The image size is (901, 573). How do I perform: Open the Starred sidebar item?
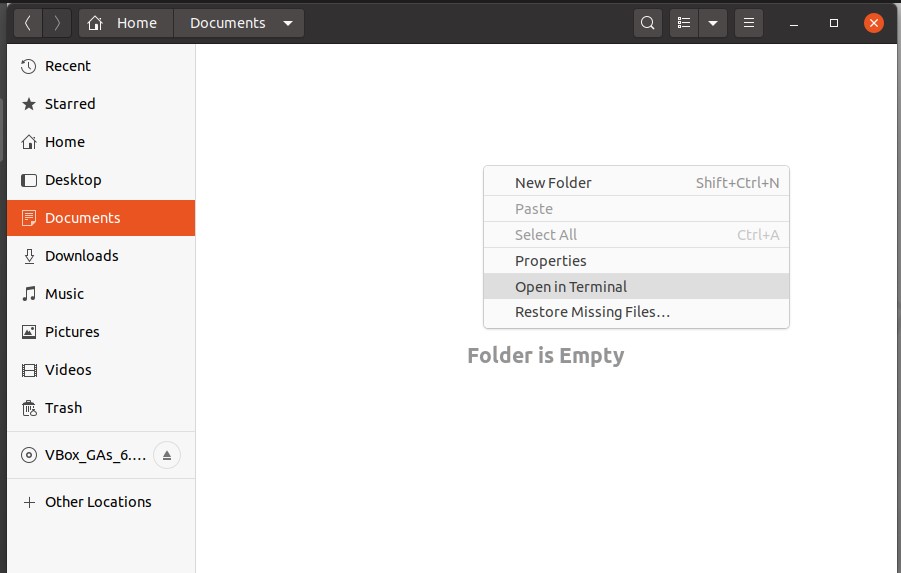70,104
